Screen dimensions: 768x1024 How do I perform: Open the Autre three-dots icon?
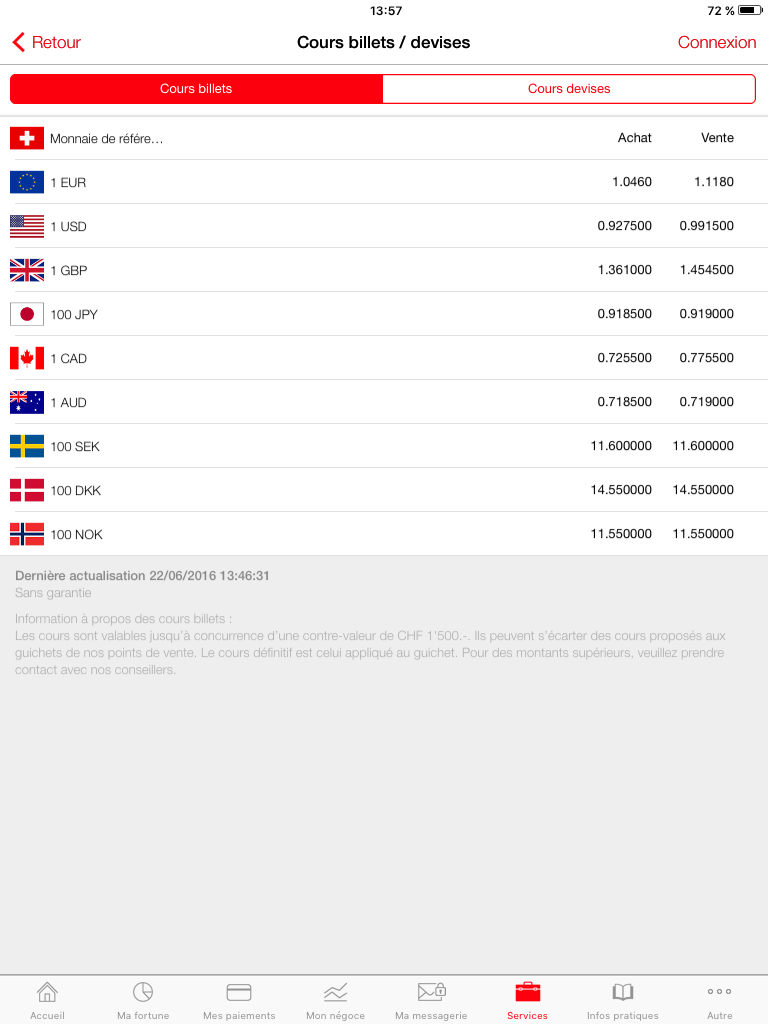coord(719,993)
